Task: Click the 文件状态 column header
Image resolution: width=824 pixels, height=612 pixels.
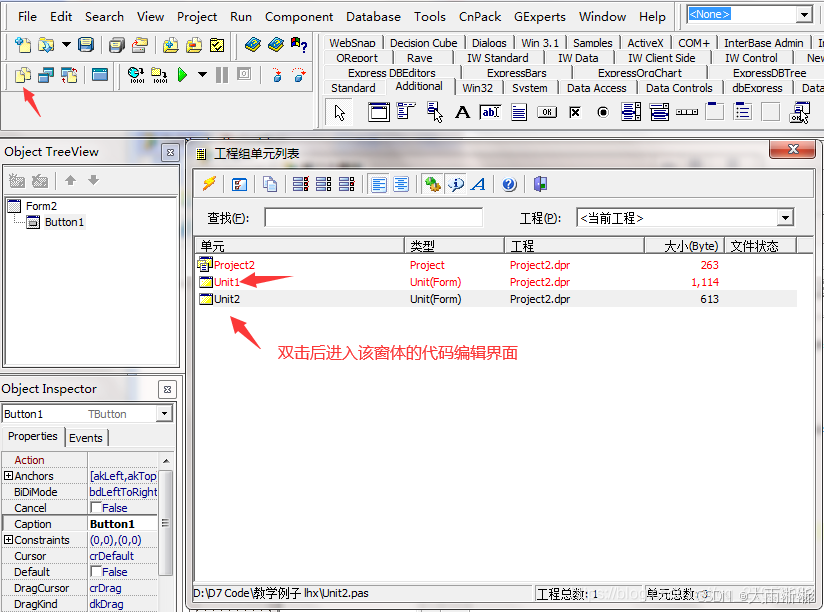Action: tap(761, 245)
